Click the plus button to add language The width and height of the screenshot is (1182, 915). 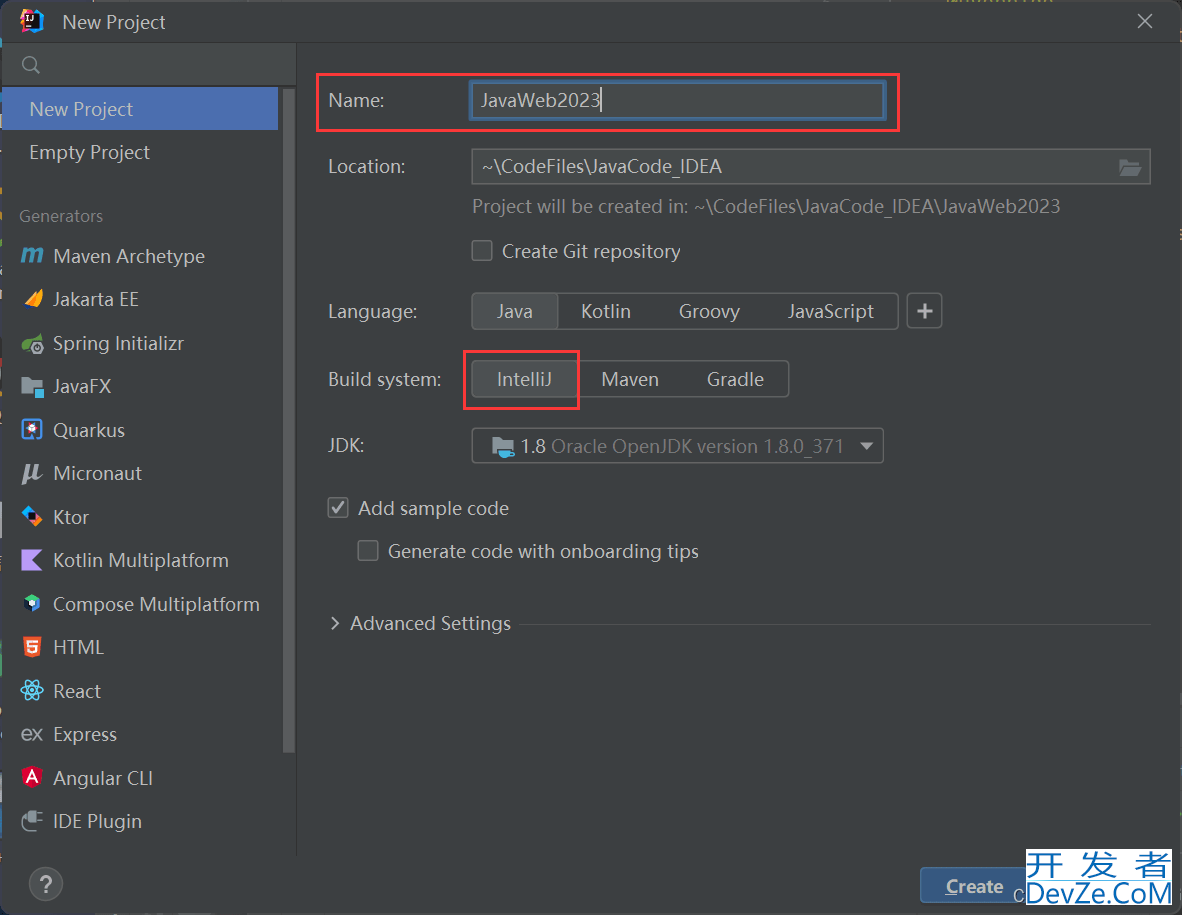click(x=924, y=311)
